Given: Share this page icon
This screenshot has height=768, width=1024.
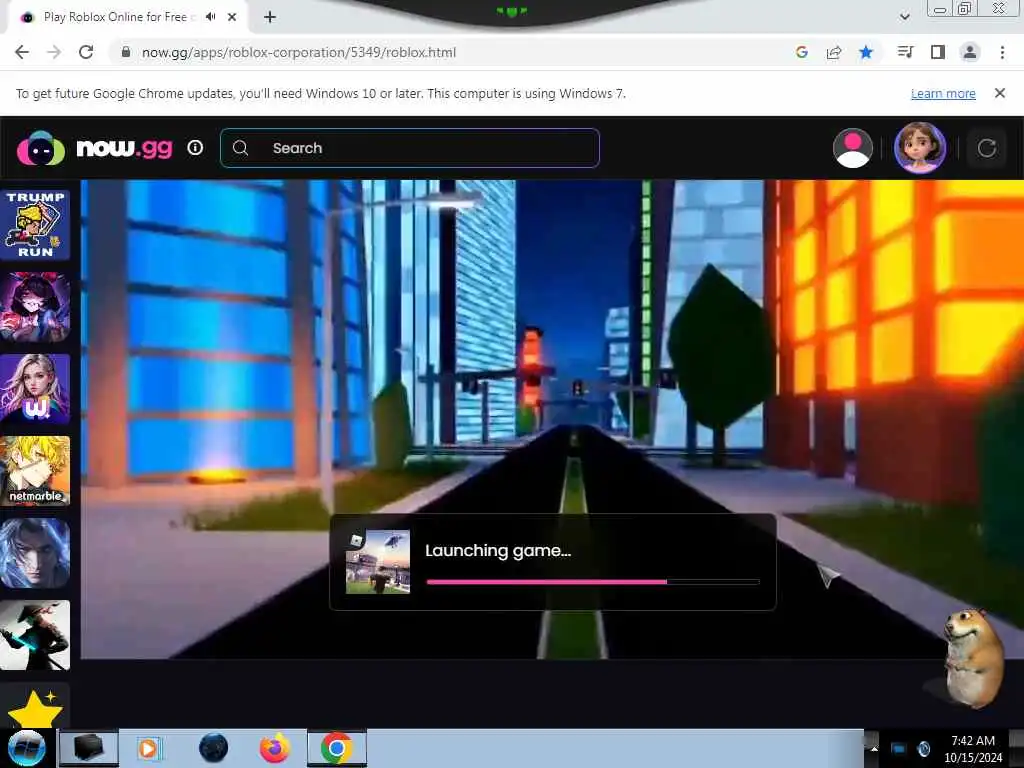Looking at the screenshot, I should 834,52.
